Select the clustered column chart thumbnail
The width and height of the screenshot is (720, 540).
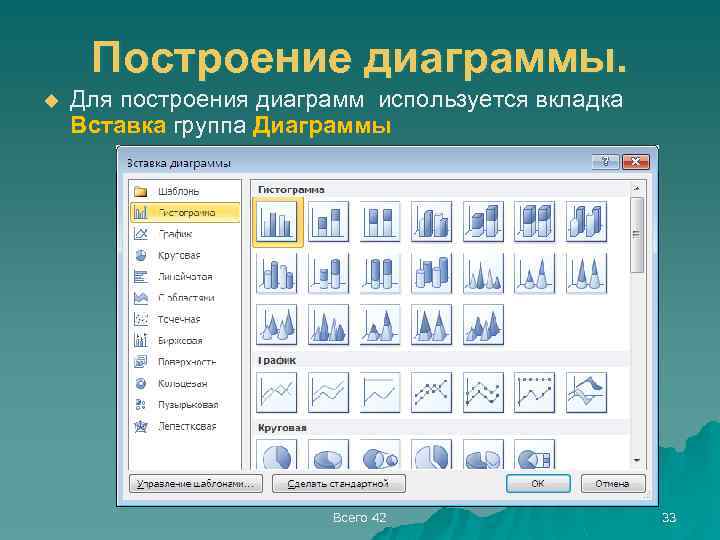(x=277, y=221)
